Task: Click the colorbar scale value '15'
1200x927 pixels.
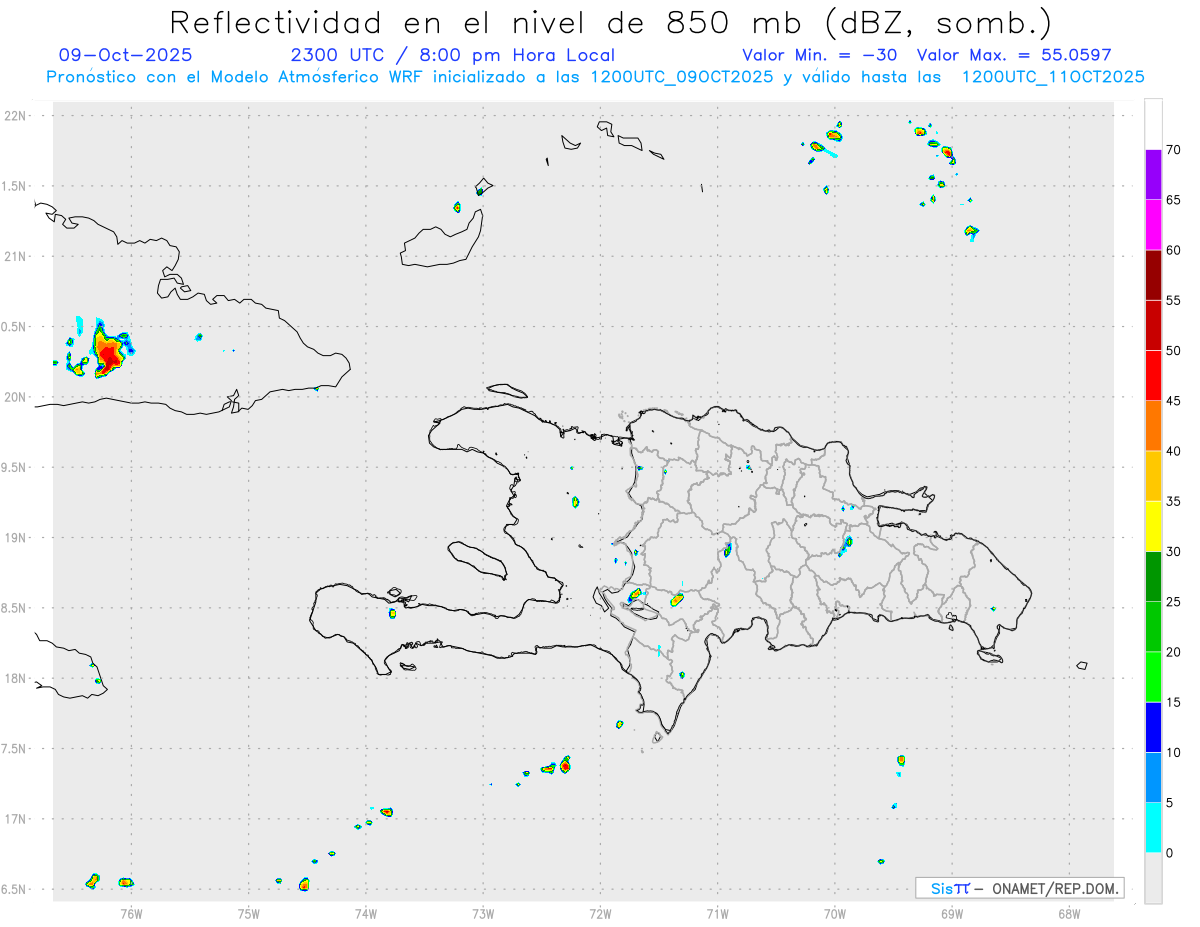Action: [x=1173, y=702]
